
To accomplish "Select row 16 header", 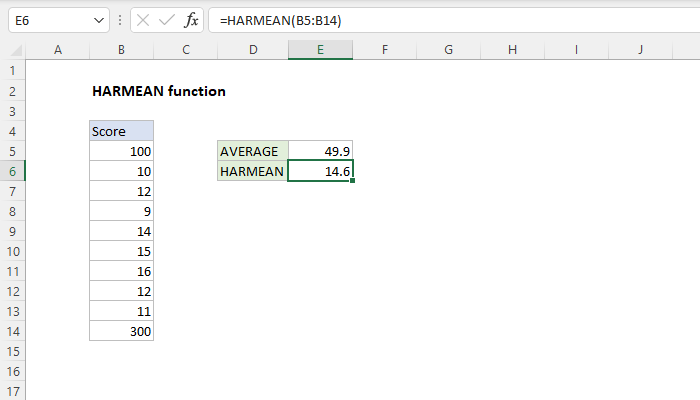I will pos(12,371).
